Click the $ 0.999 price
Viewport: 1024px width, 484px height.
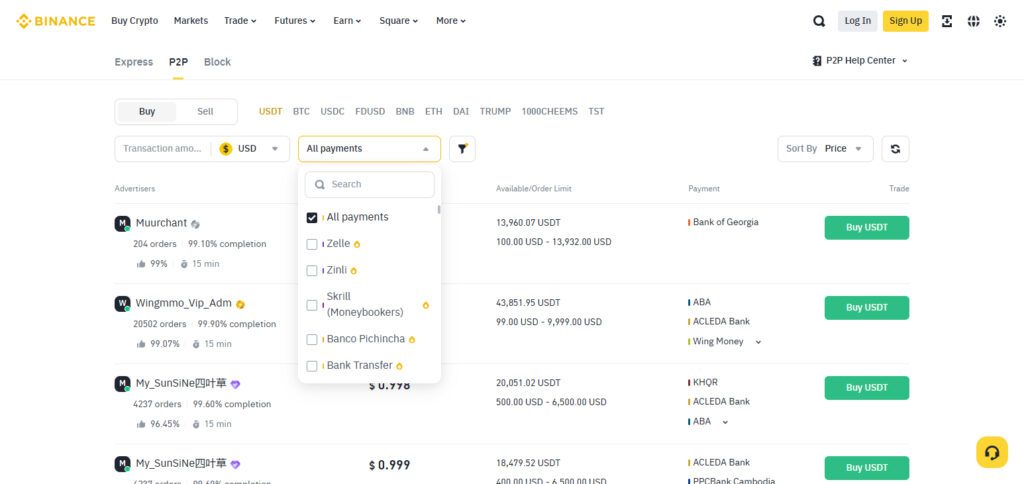[x=389, y=466]
